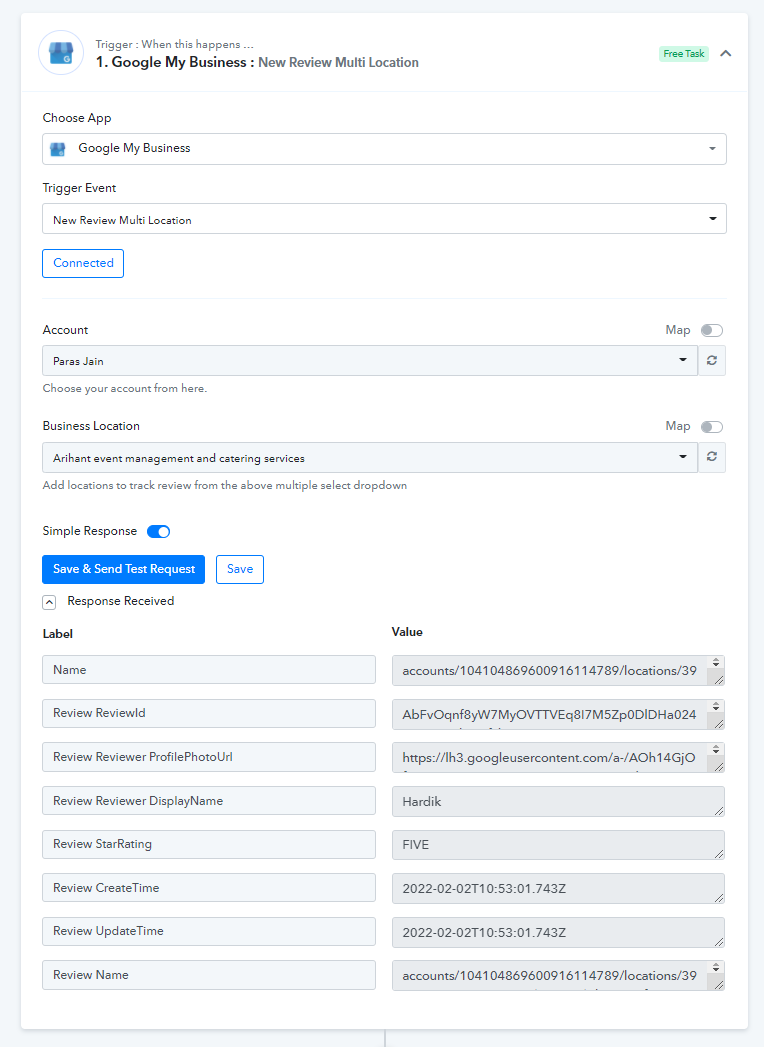Click the Review StarRating label field
764x1047 pixels.
(209, 844)
